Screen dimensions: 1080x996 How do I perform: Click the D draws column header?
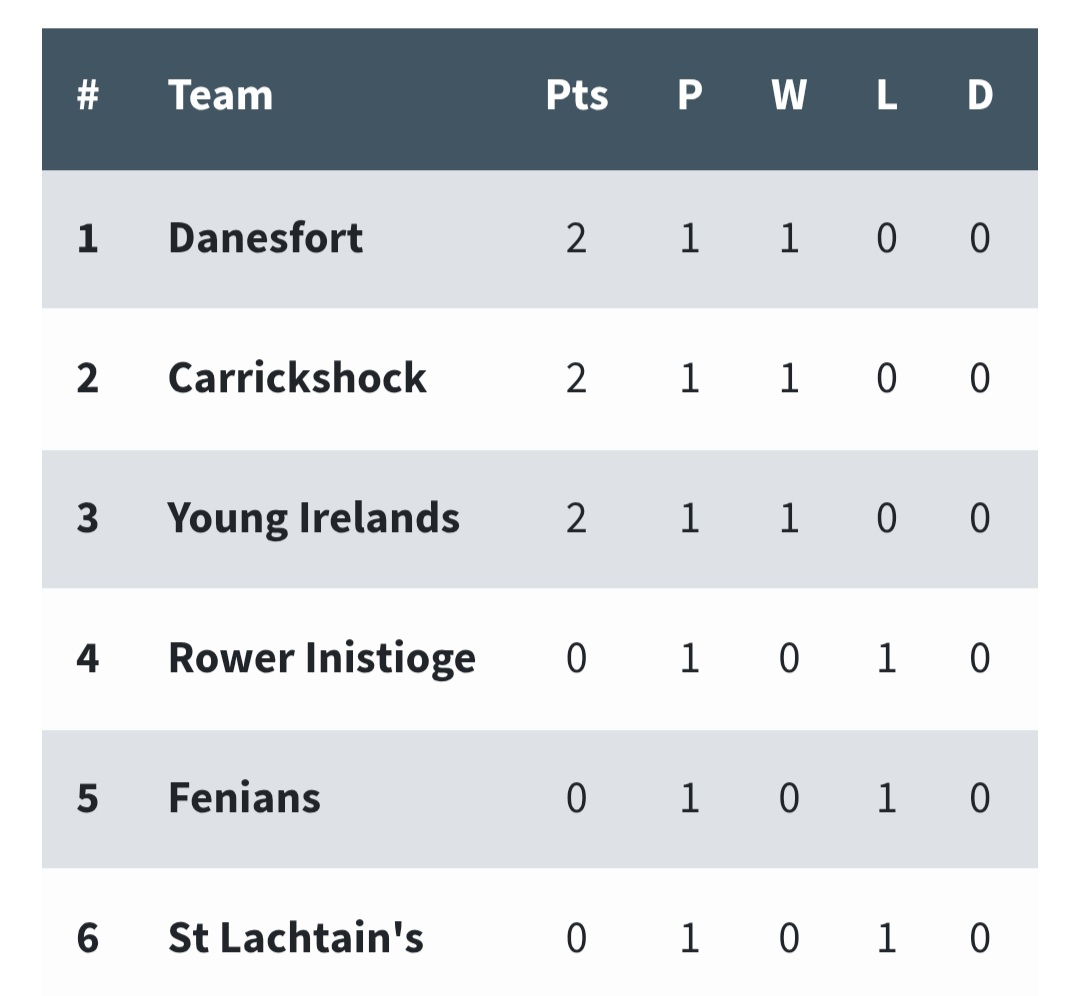pyautogui.click(x=979, y=95)
